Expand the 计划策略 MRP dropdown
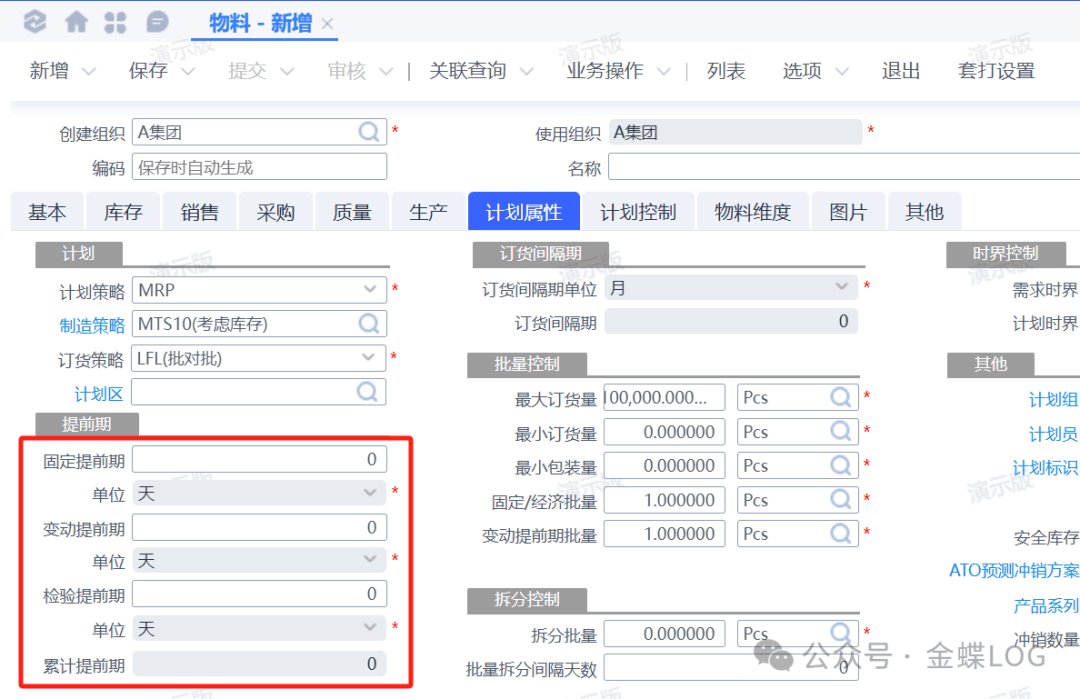 pyautogui.click(x=370, y=290)
